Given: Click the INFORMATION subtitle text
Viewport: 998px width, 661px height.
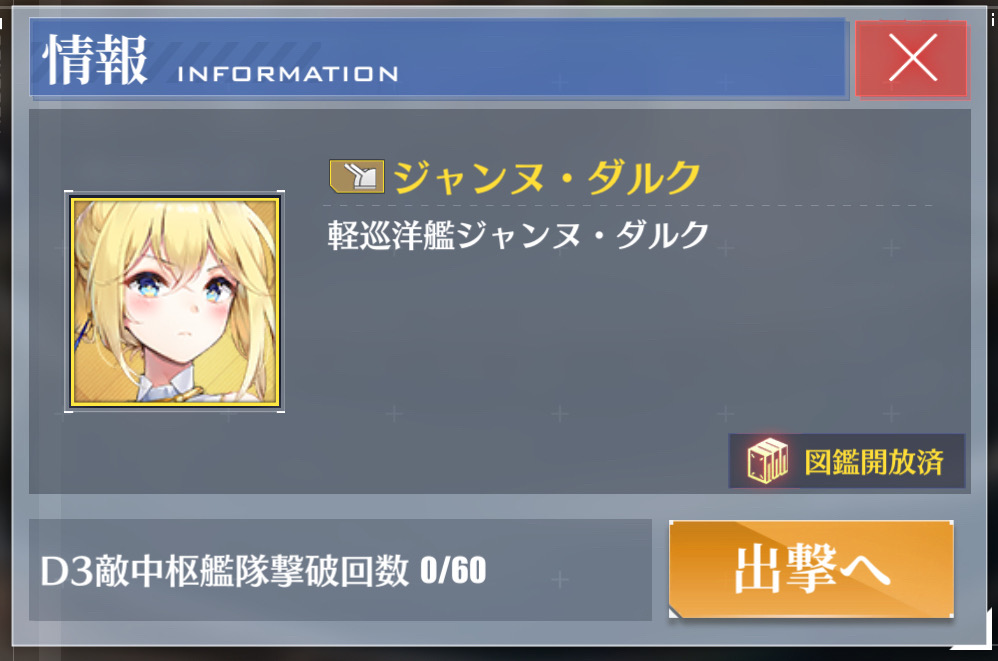Looking at the screenshot, I should 288,74.
